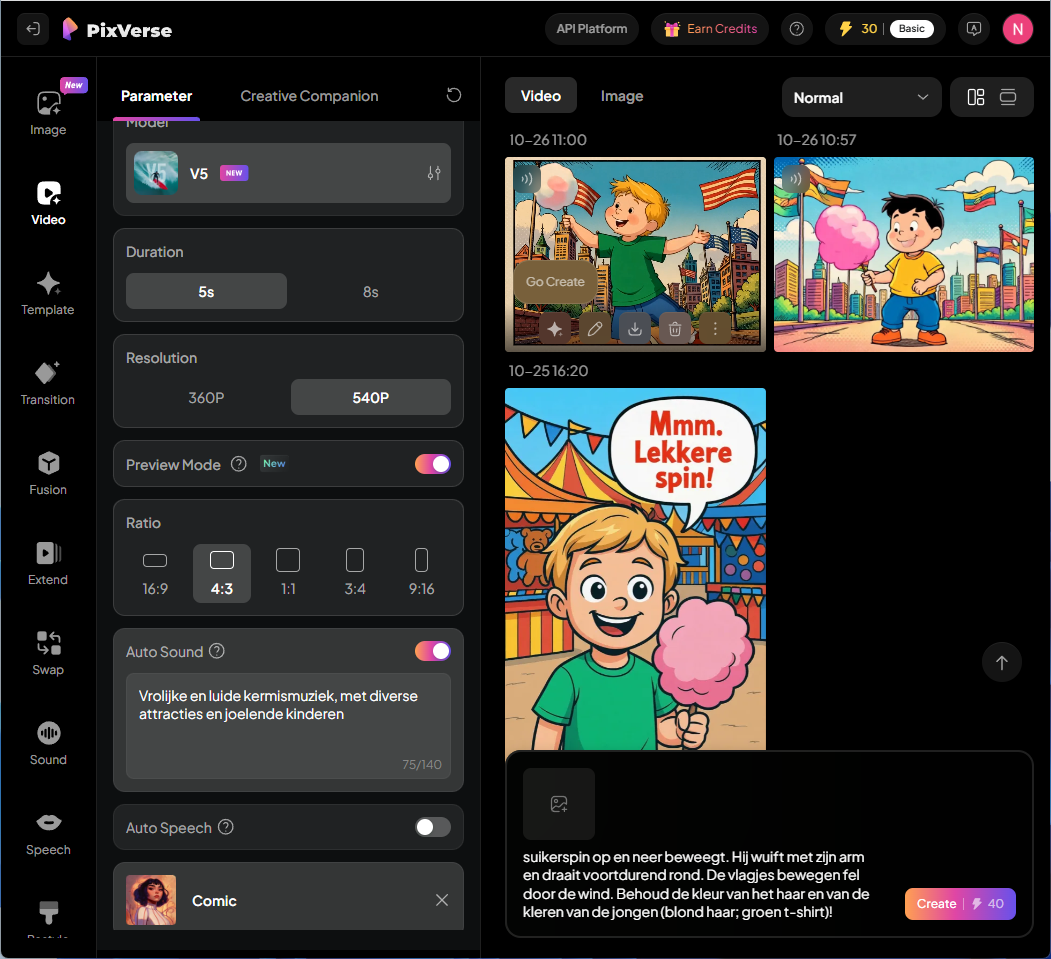1051x959 pixels.
Task: Open the Extend tool
Action: pyautogui.click(x=48, y=563)
